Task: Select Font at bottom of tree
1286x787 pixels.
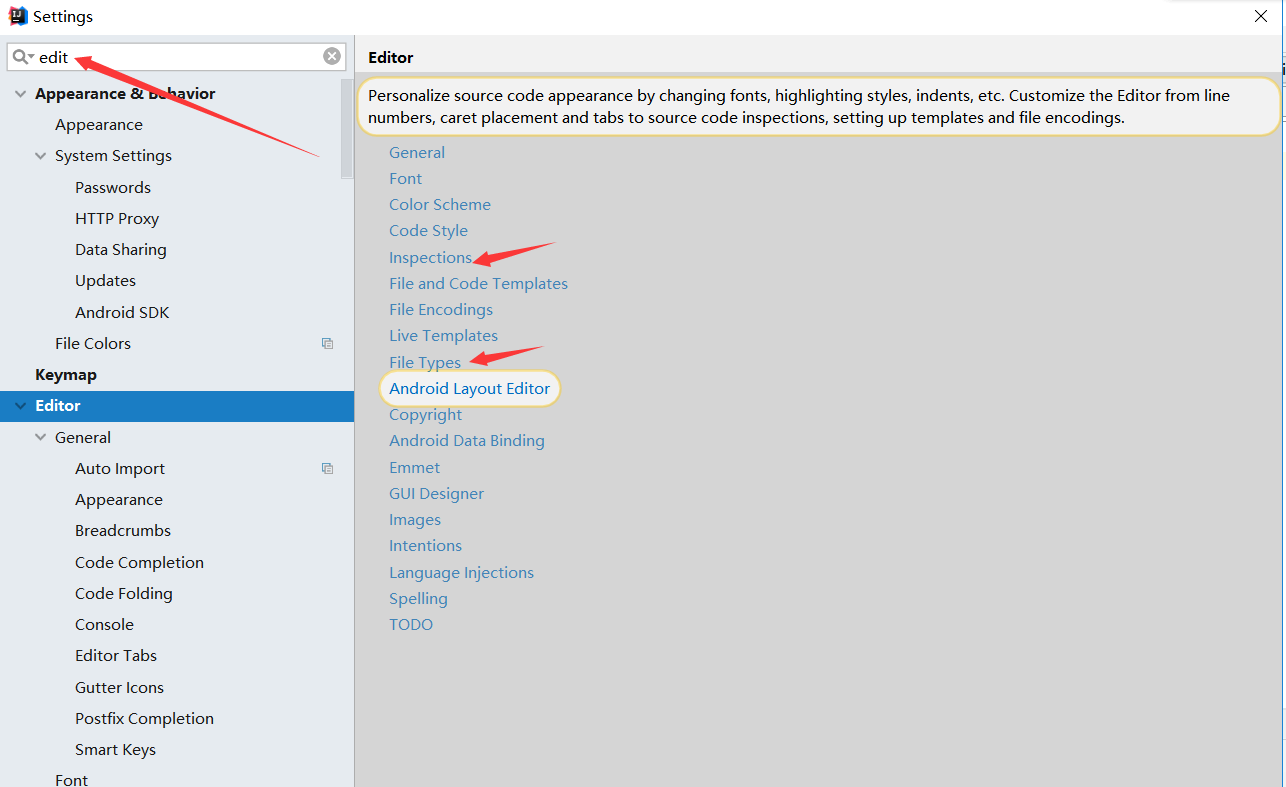Action: [x=71, y=779]
